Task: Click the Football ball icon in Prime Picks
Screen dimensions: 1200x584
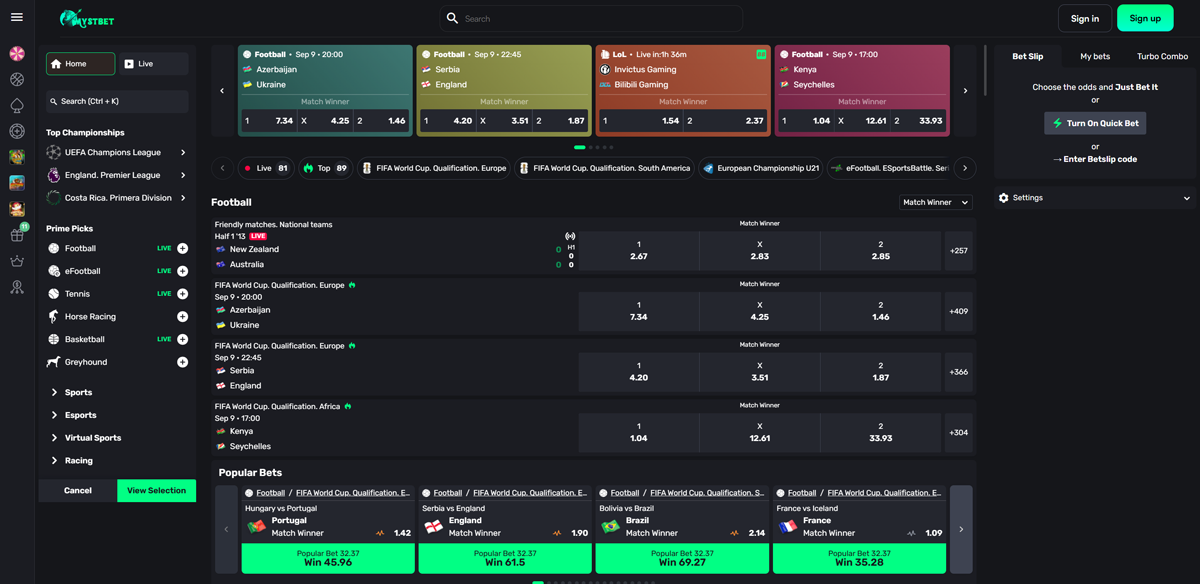Action: pos(54,248)
